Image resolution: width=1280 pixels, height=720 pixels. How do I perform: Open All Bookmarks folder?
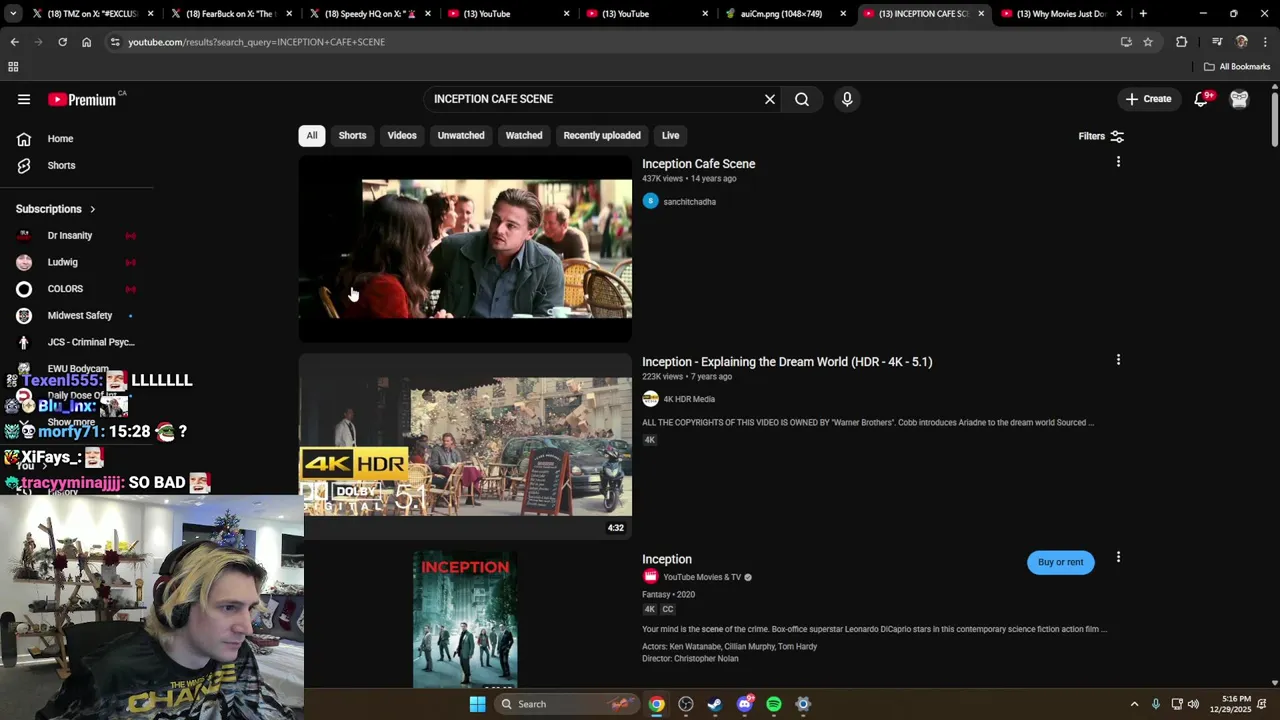click(1237, 67)
